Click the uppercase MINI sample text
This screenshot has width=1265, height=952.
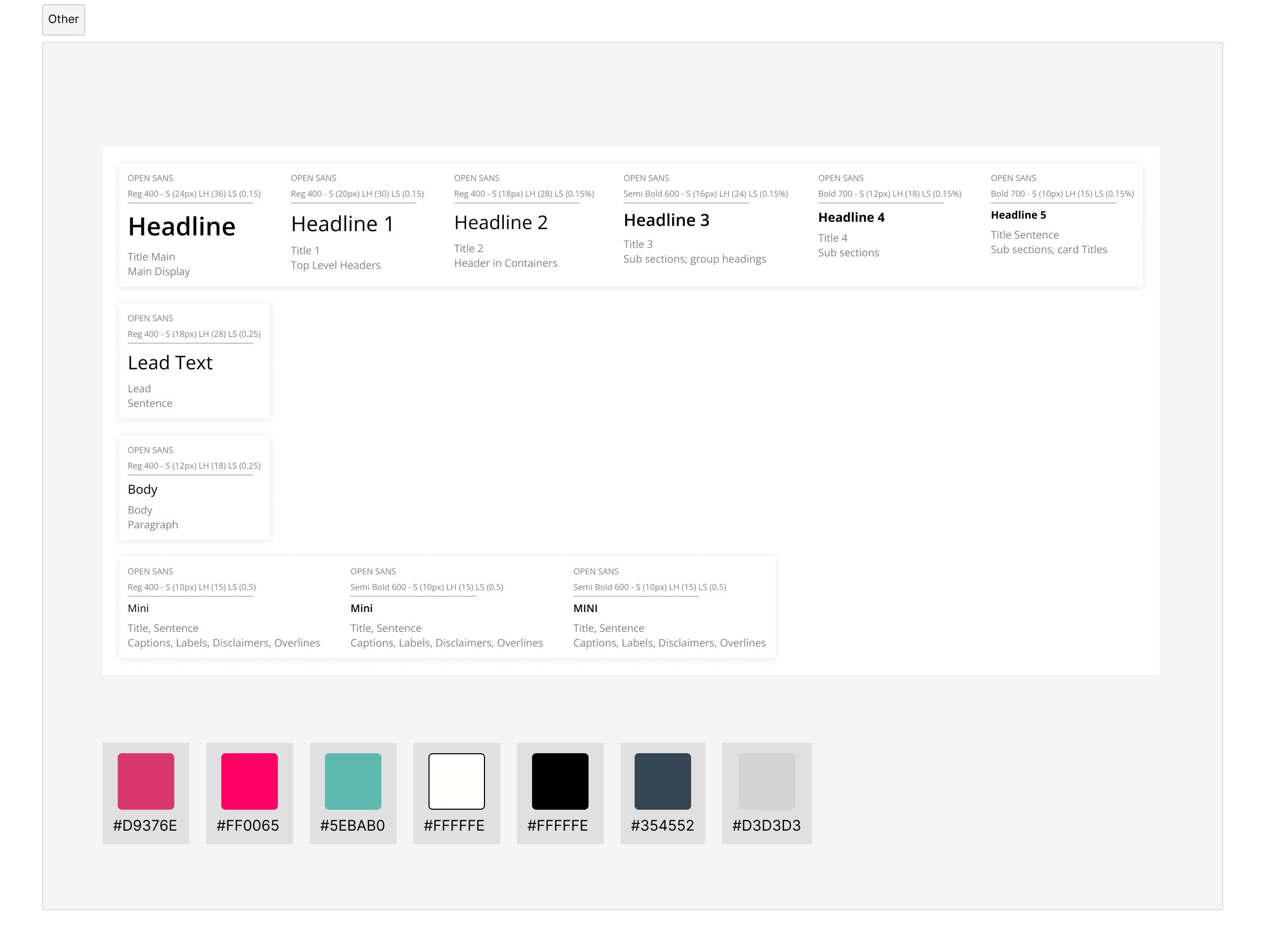[585, 608]
